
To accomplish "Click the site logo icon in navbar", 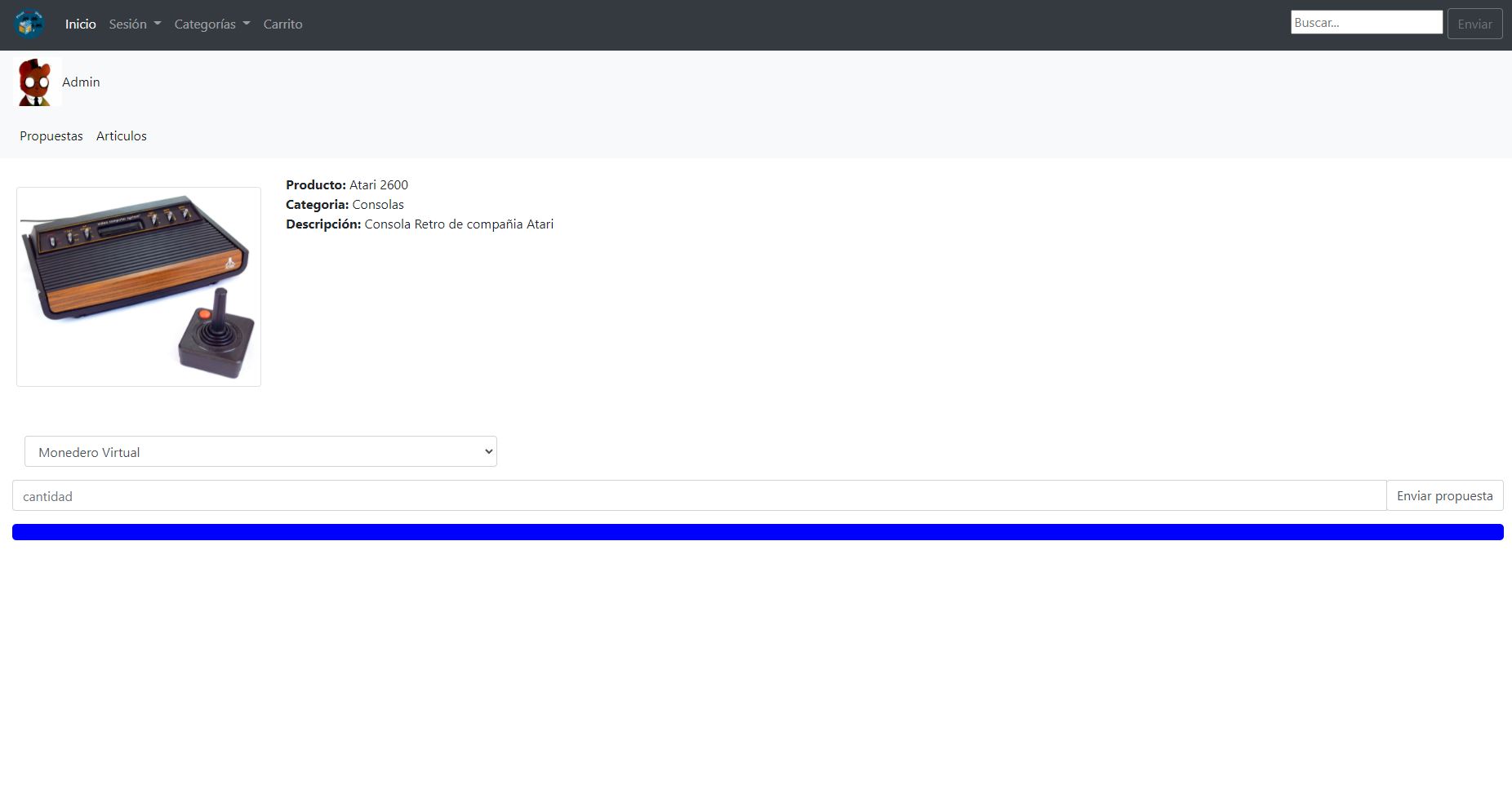I will tap(29, 24).
